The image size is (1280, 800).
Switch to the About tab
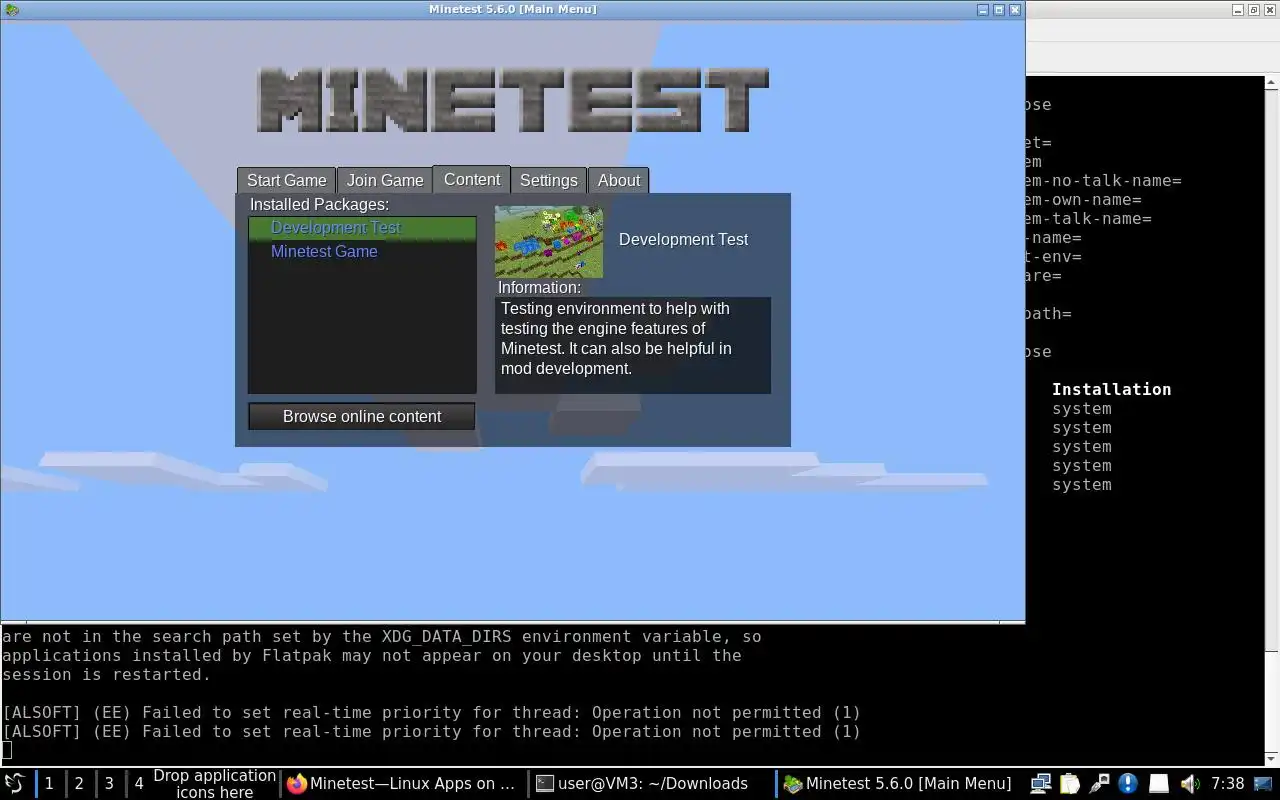[x=618, y=180]
